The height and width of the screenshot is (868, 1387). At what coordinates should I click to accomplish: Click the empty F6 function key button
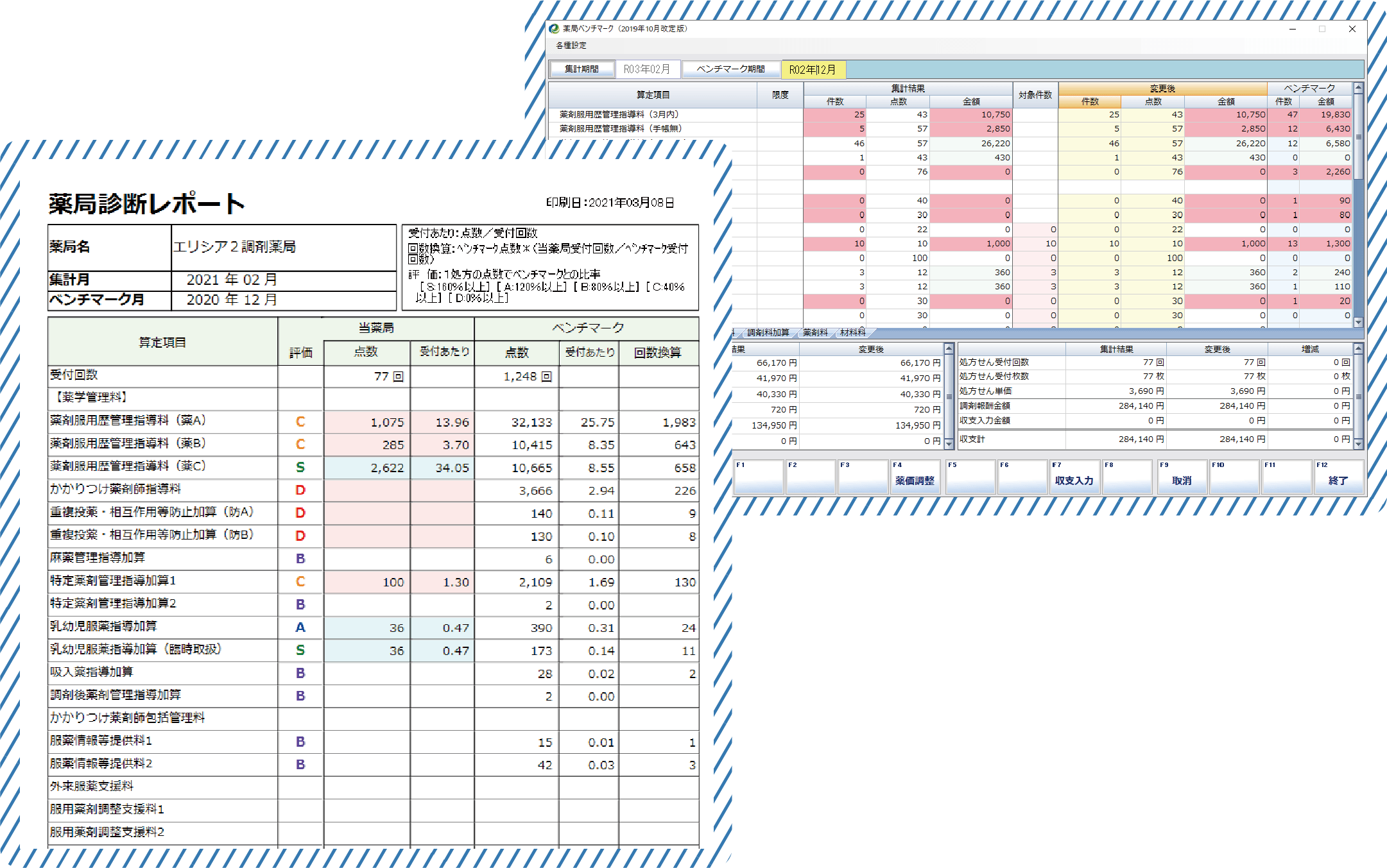tap(1022, 477)
